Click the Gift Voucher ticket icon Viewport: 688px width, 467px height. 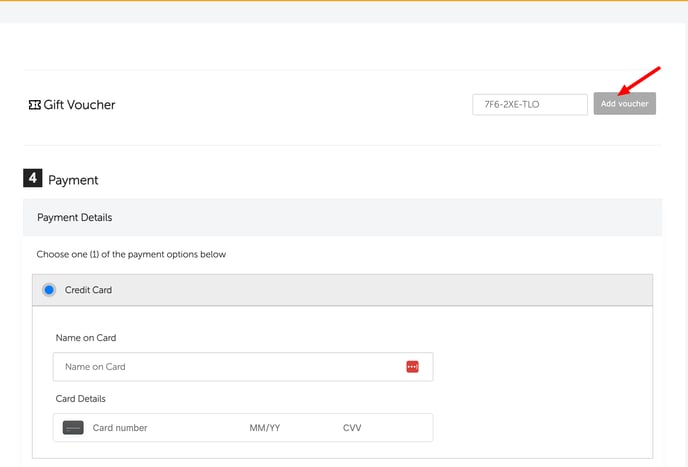click(35, 105)
